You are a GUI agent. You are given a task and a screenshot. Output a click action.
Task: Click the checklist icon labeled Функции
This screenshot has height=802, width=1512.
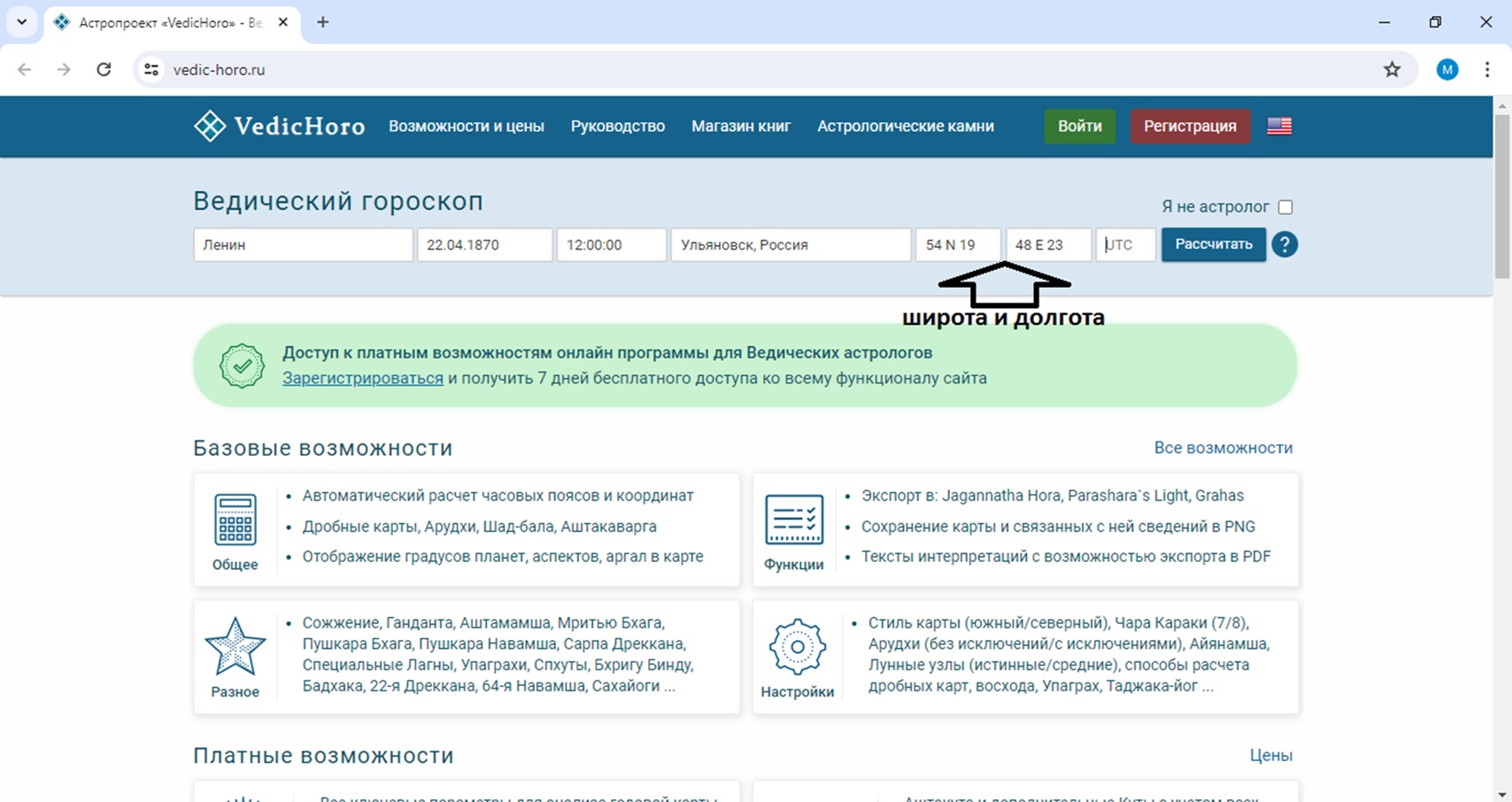click(794, 520)
